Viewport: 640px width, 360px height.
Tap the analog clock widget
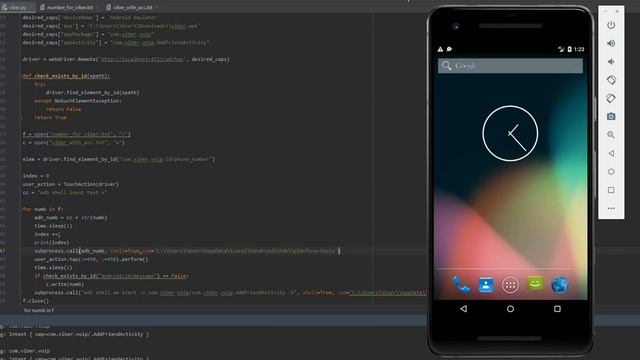point(510,133)
